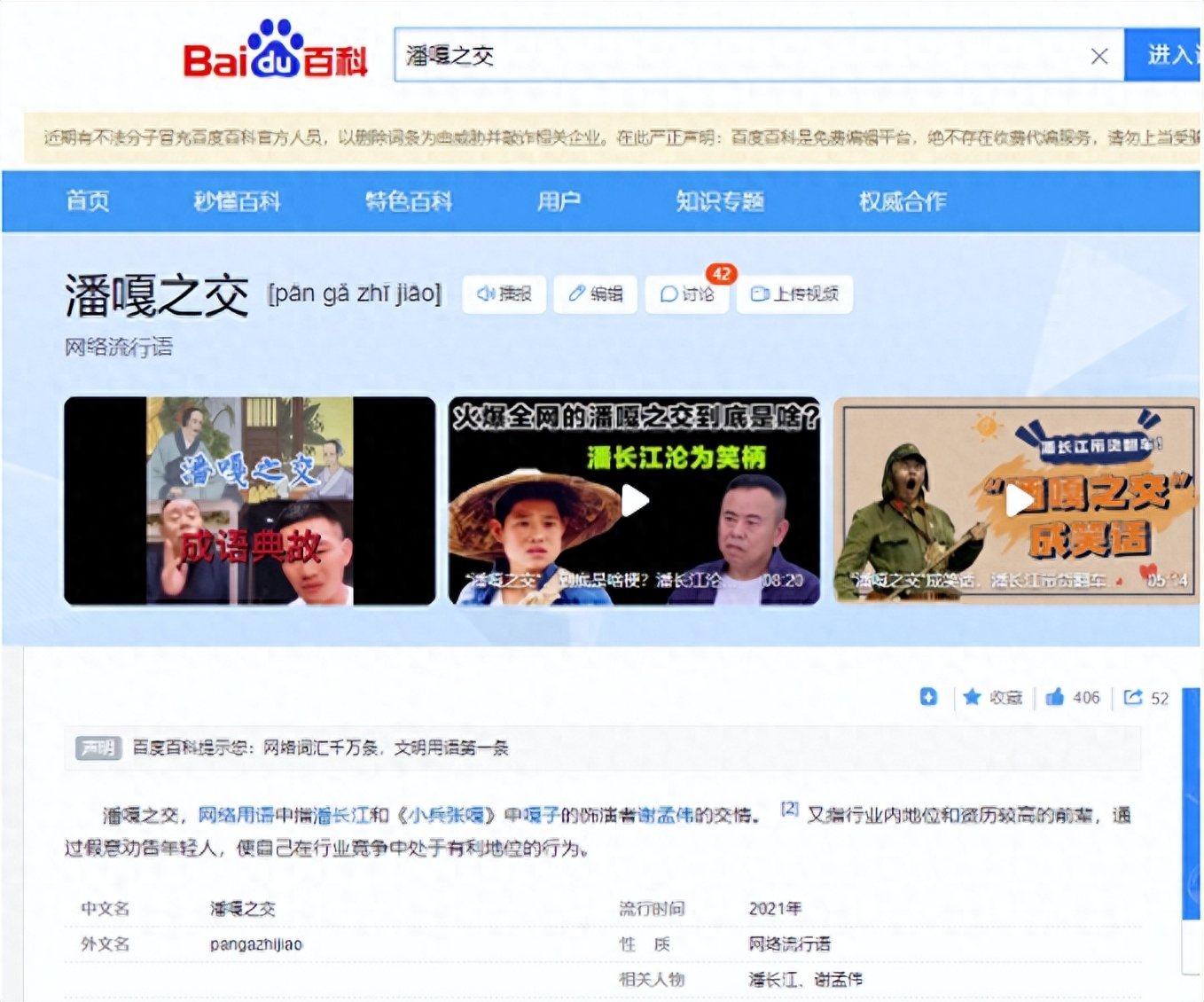Click the yellow anti-fraud notice banner

[x=613, y=137]
